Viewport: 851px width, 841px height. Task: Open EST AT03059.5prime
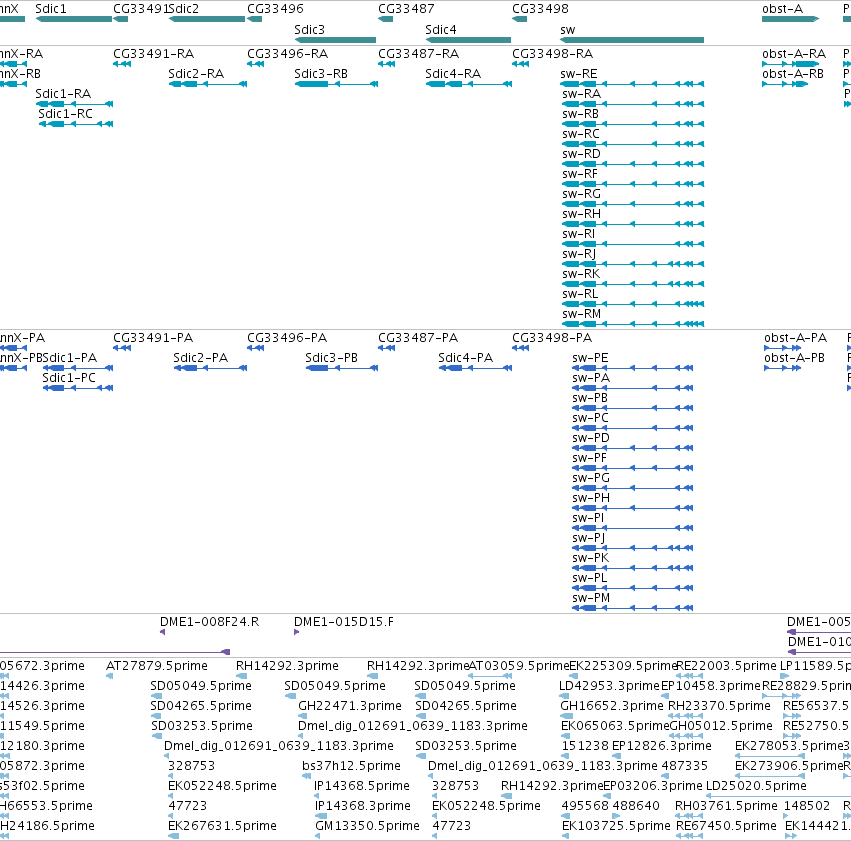490,676
